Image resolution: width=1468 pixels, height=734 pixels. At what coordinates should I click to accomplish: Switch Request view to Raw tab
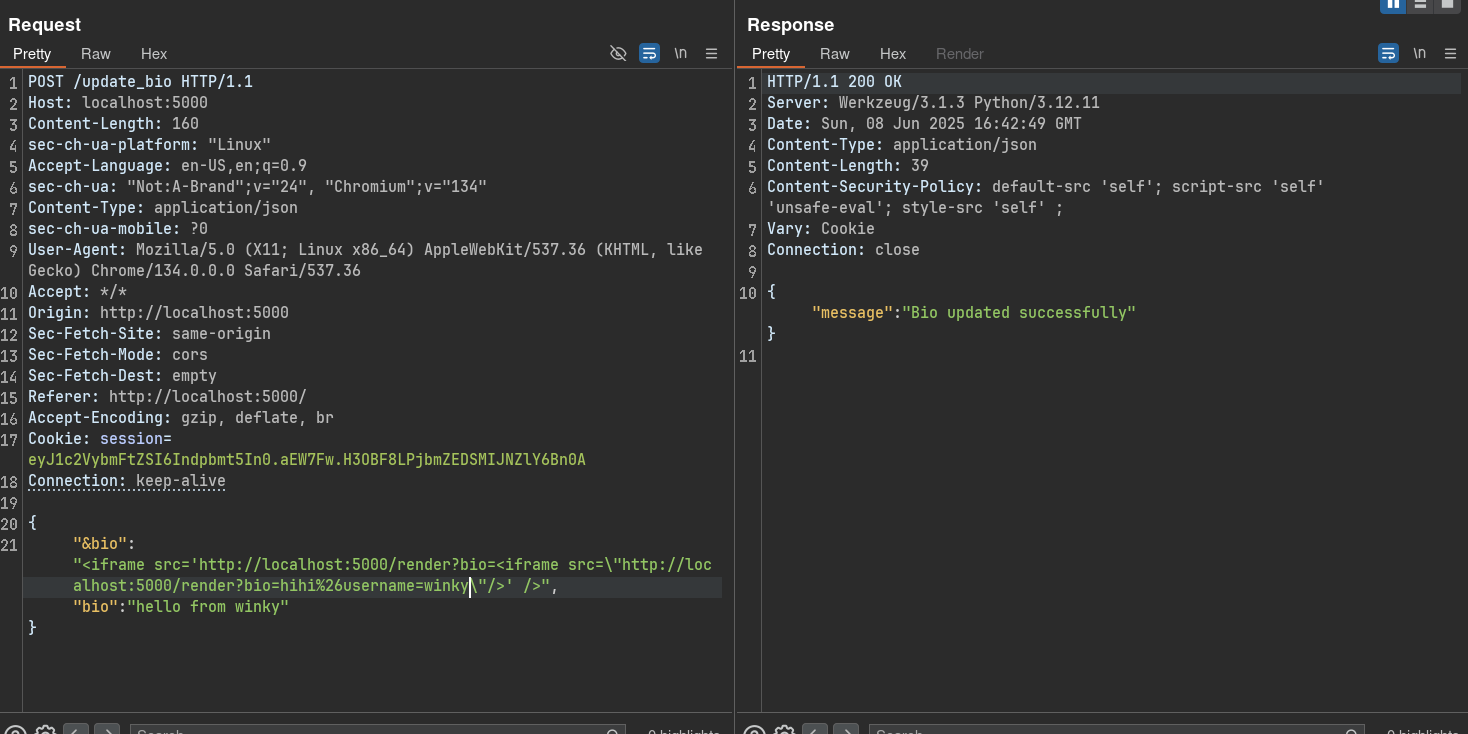(x=96, y=53)
